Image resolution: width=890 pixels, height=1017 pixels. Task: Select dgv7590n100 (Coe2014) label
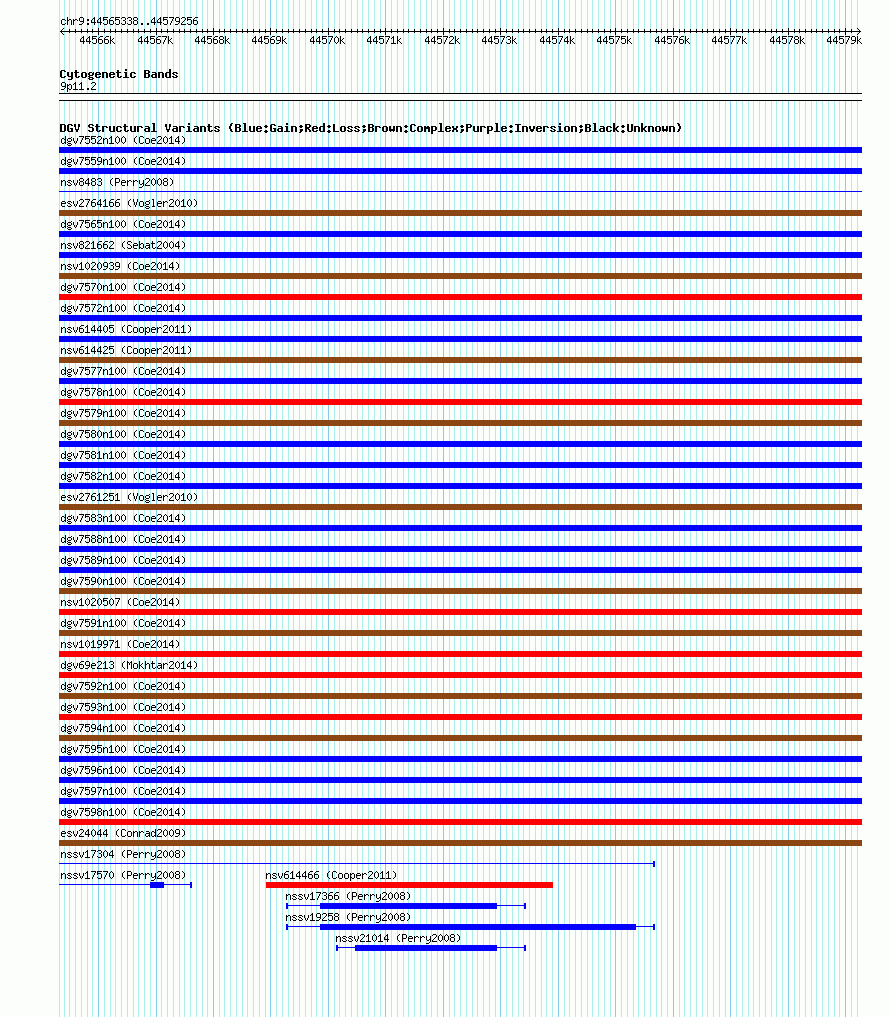(x=123, y=581)
